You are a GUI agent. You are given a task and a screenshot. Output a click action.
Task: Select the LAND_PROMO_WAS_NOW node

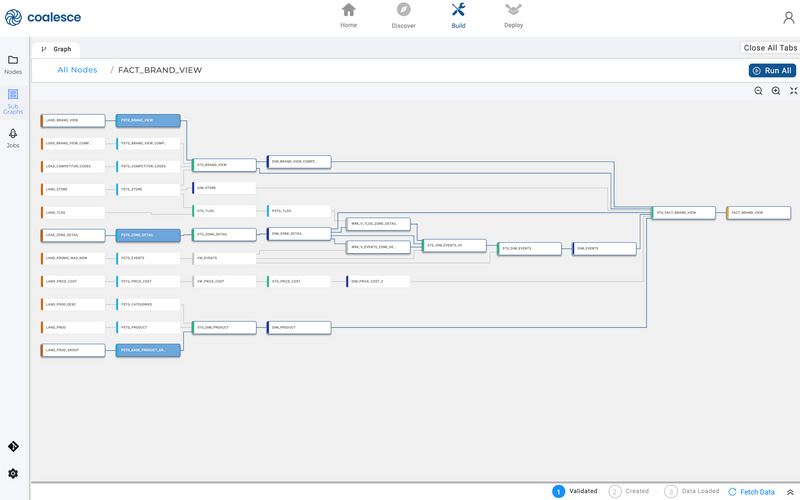(x=73, y=258)
